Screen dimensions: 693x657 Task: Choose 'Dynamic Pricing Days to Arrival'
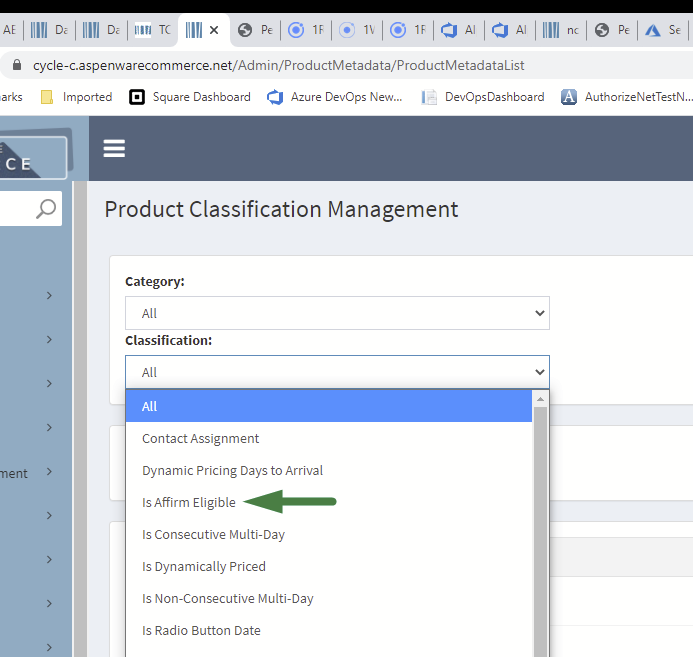coord(232,470)
